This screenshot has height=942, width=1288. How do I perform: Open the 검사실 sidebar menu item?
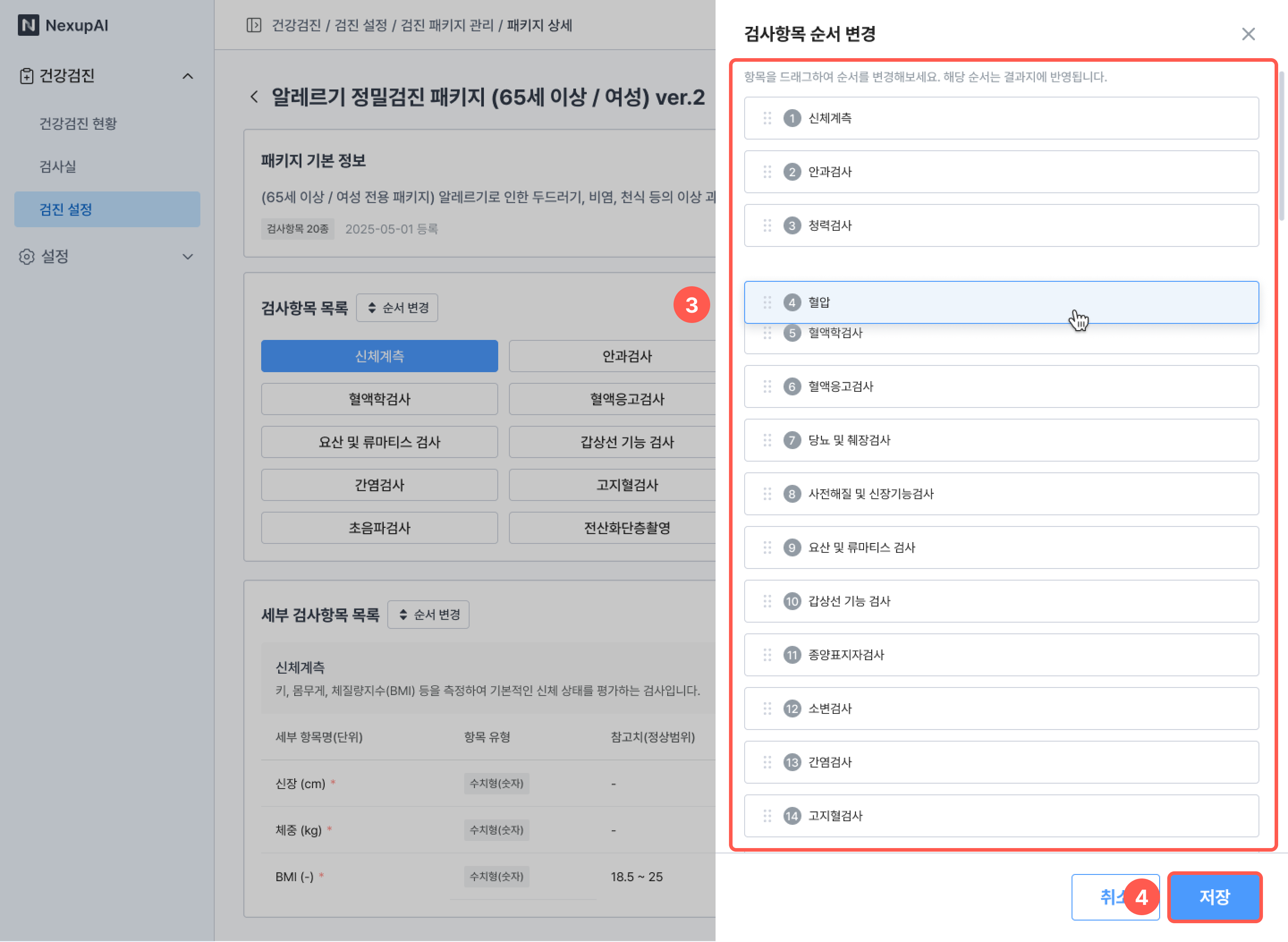tap(58, 166)
